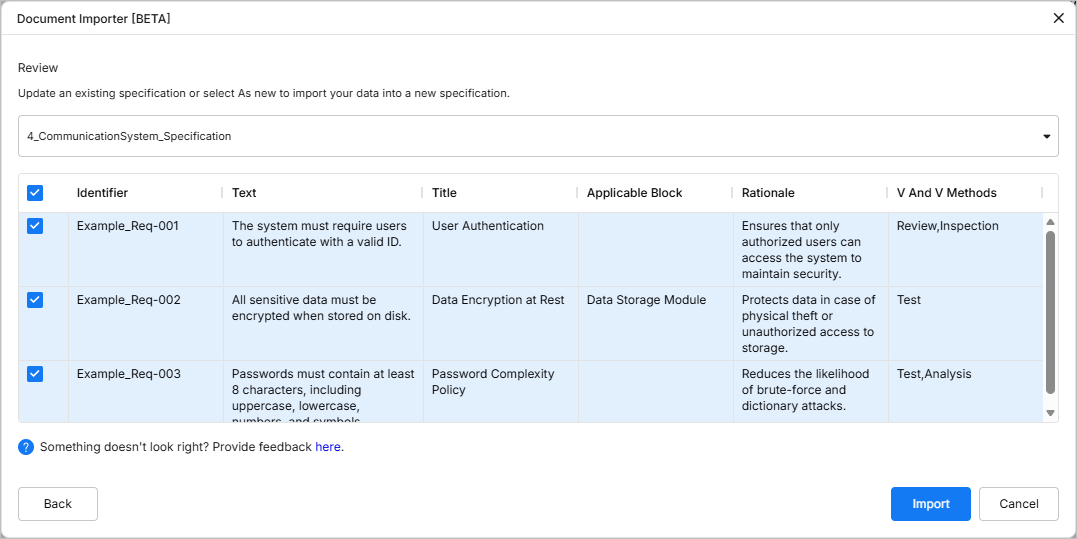Viewport: 1077px width, 539px height.
Task: Sort by the Text column header
Action: click(244, 193)
